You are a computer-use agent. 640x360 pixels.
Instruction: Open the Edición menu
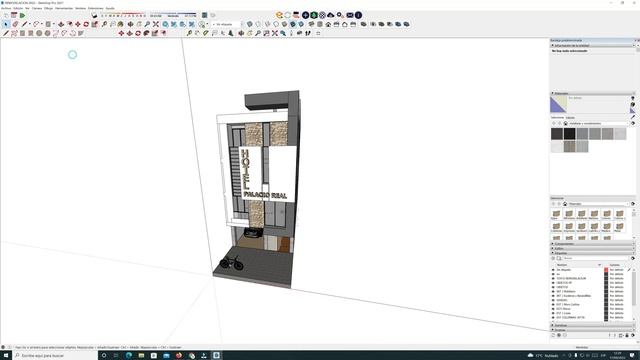18,8
